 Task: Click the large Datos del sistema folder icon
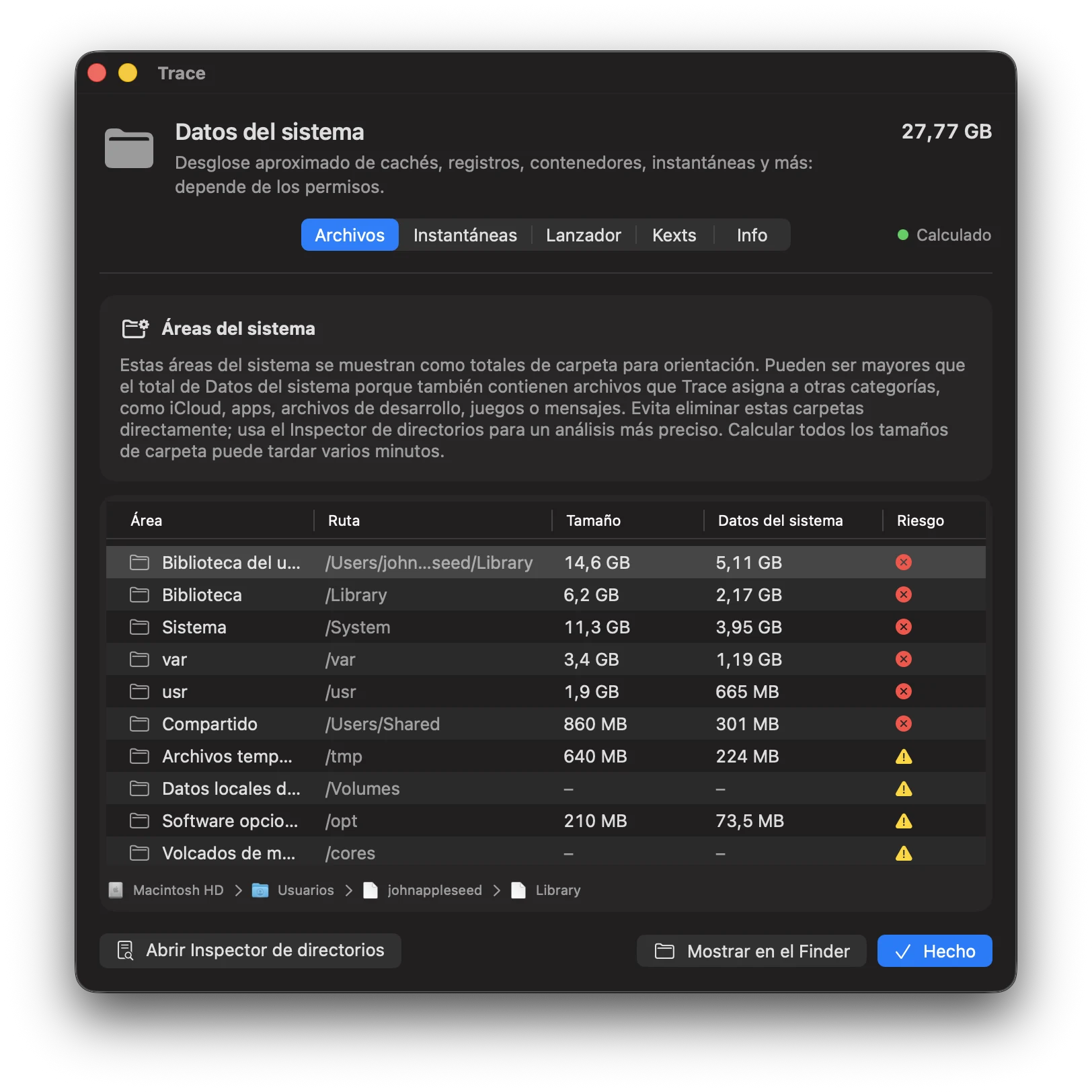point(129,148)
